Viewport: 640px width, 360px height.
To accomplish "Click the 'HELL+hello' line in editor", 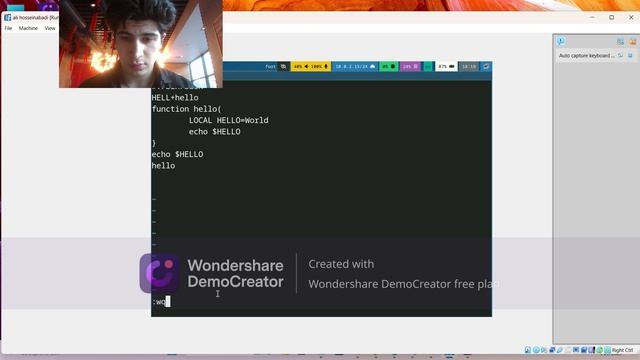I will pyautogui.click(x=175, y=98).
